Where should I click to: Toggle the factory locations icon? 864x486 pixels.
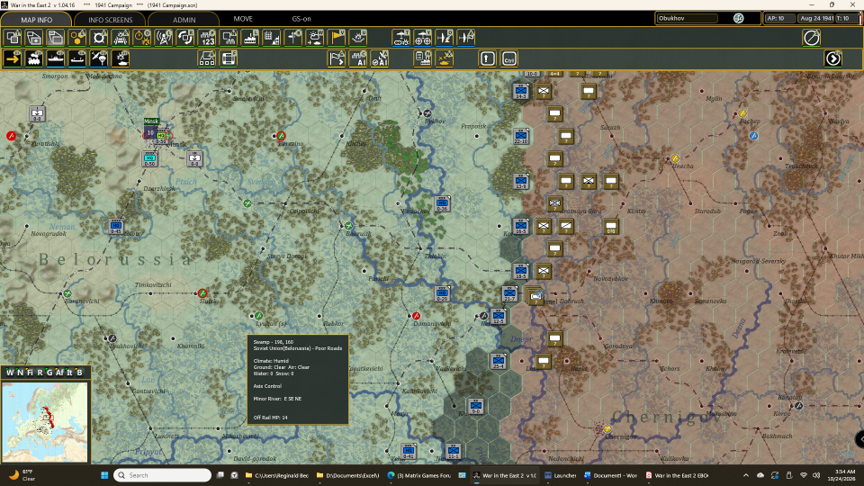[250, 37]
